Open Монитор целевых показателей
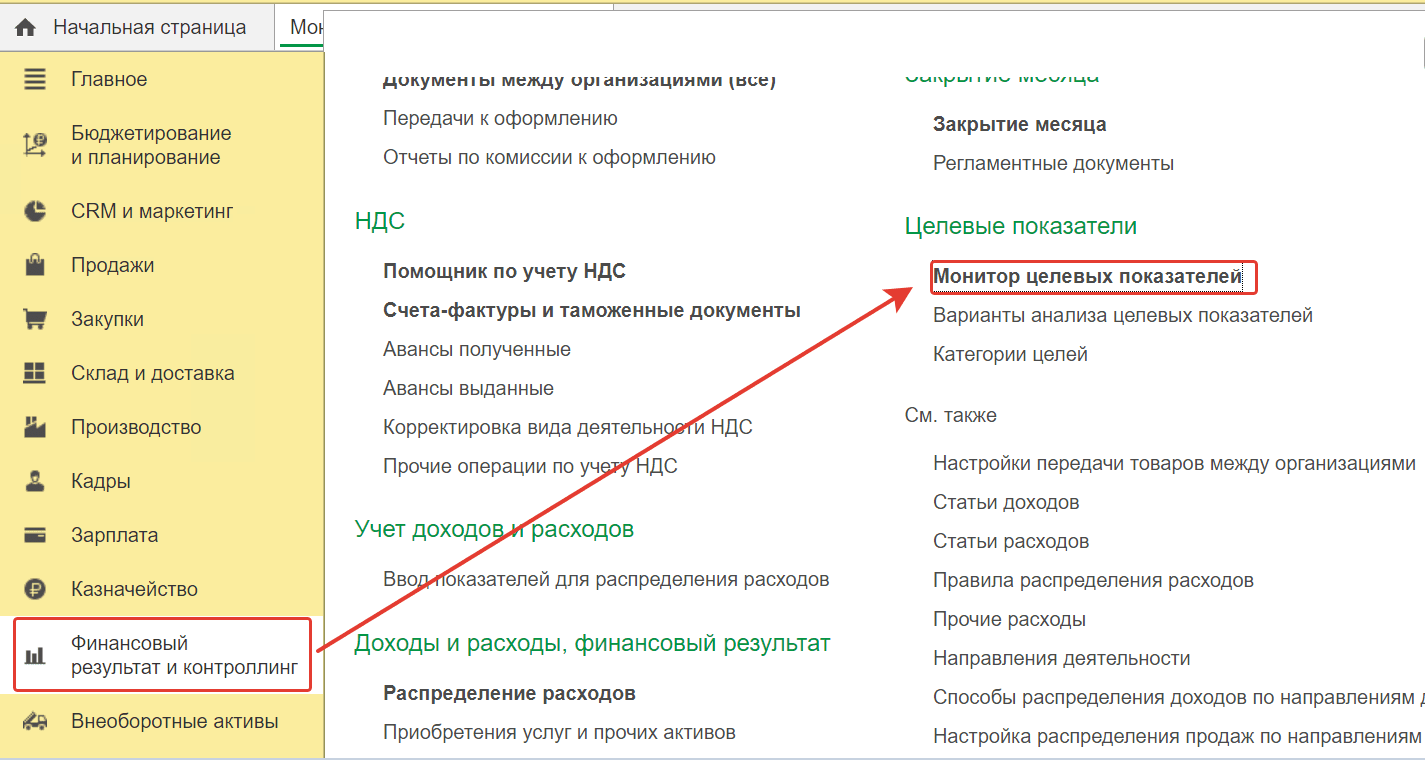Image resolution: width=1425 pixels, height=760 pixels. (x=1087, y=276)
